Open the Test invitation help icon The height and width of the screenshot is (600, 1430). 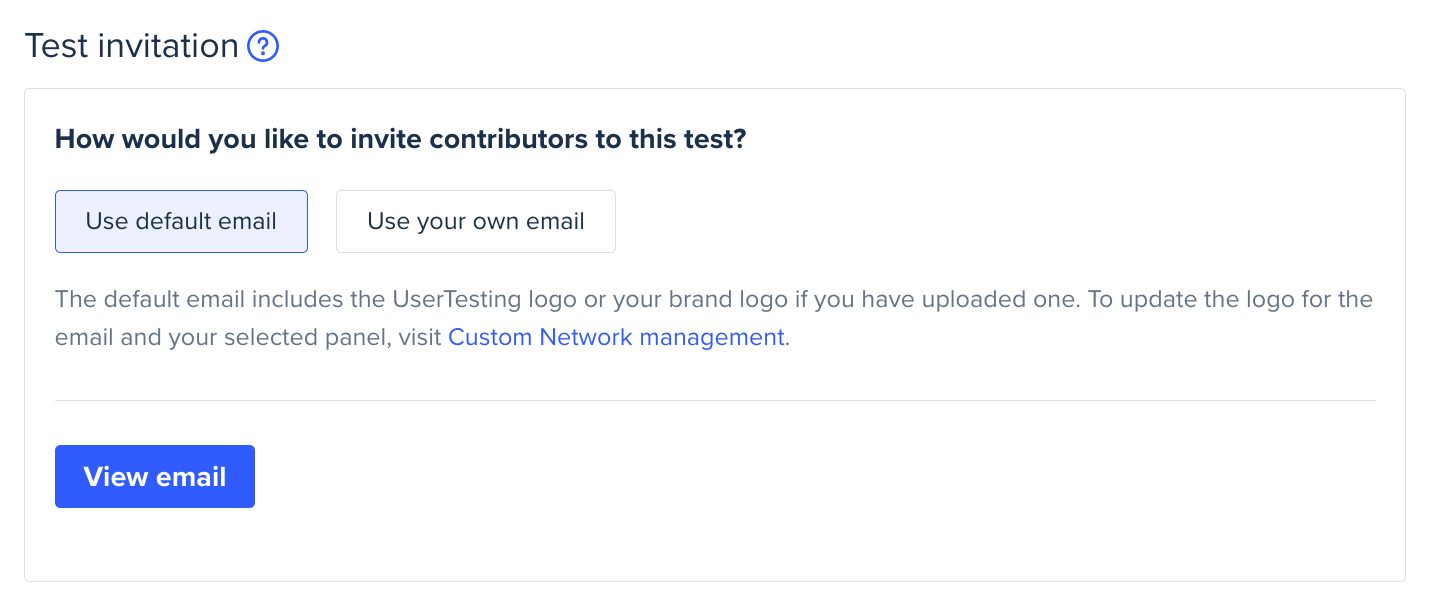pos(263,46)
